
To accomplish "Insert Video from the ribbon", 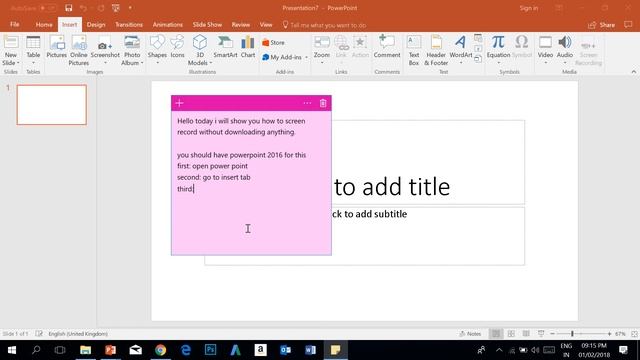I will point(545,50).
